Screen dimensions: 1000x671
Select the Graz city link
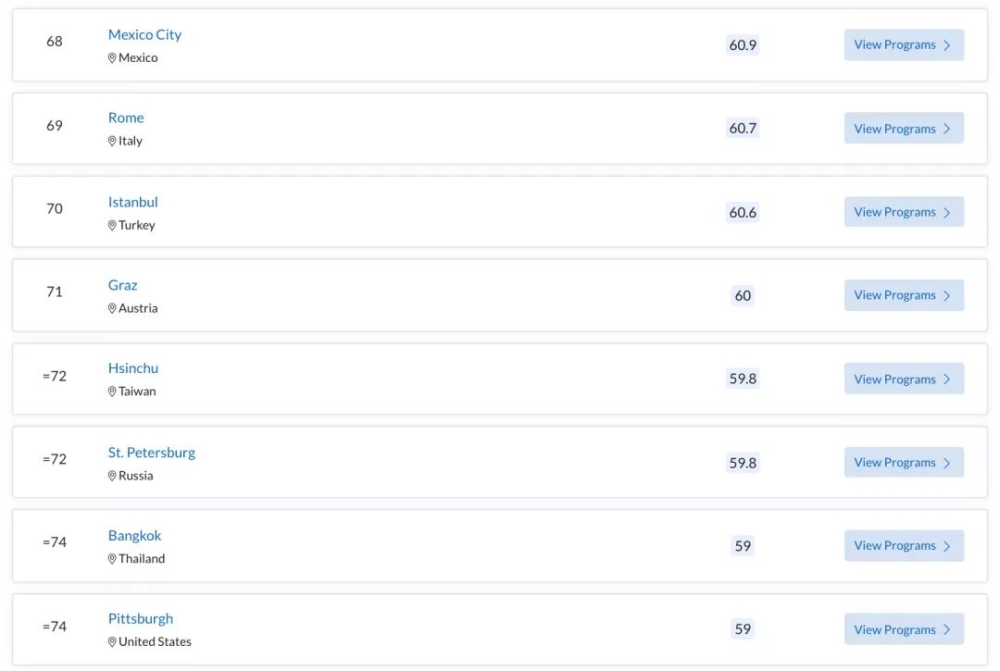122,284
